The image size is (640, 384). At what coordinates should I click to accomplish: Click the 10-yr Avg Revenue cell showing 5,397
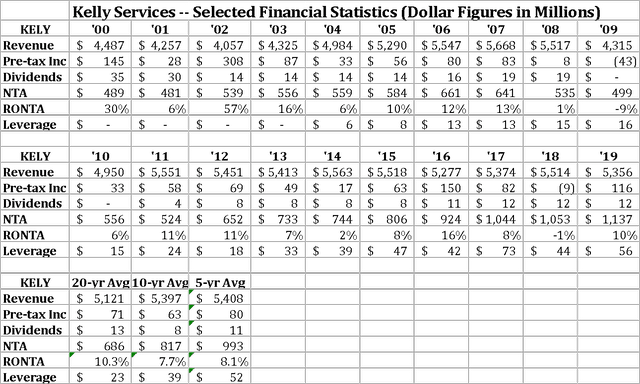point(160,298)
